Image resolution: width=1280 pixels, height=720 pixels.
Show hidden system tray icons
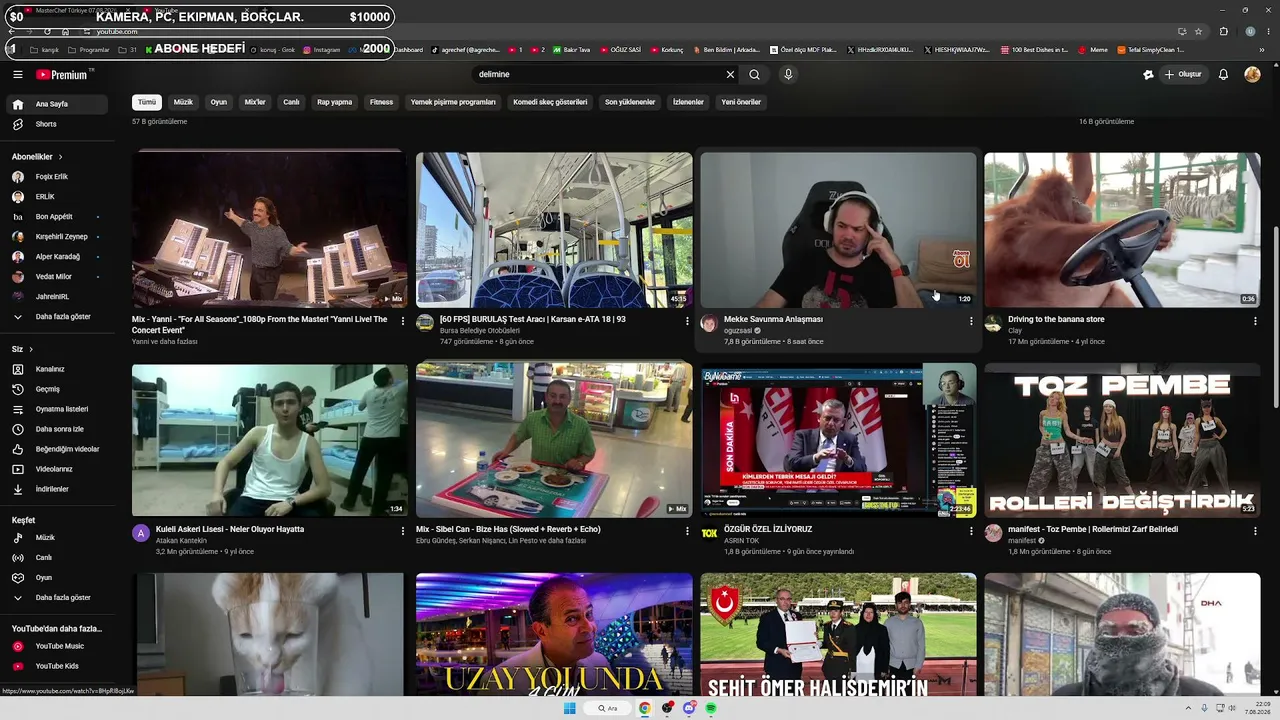(x=1188, y=708)
